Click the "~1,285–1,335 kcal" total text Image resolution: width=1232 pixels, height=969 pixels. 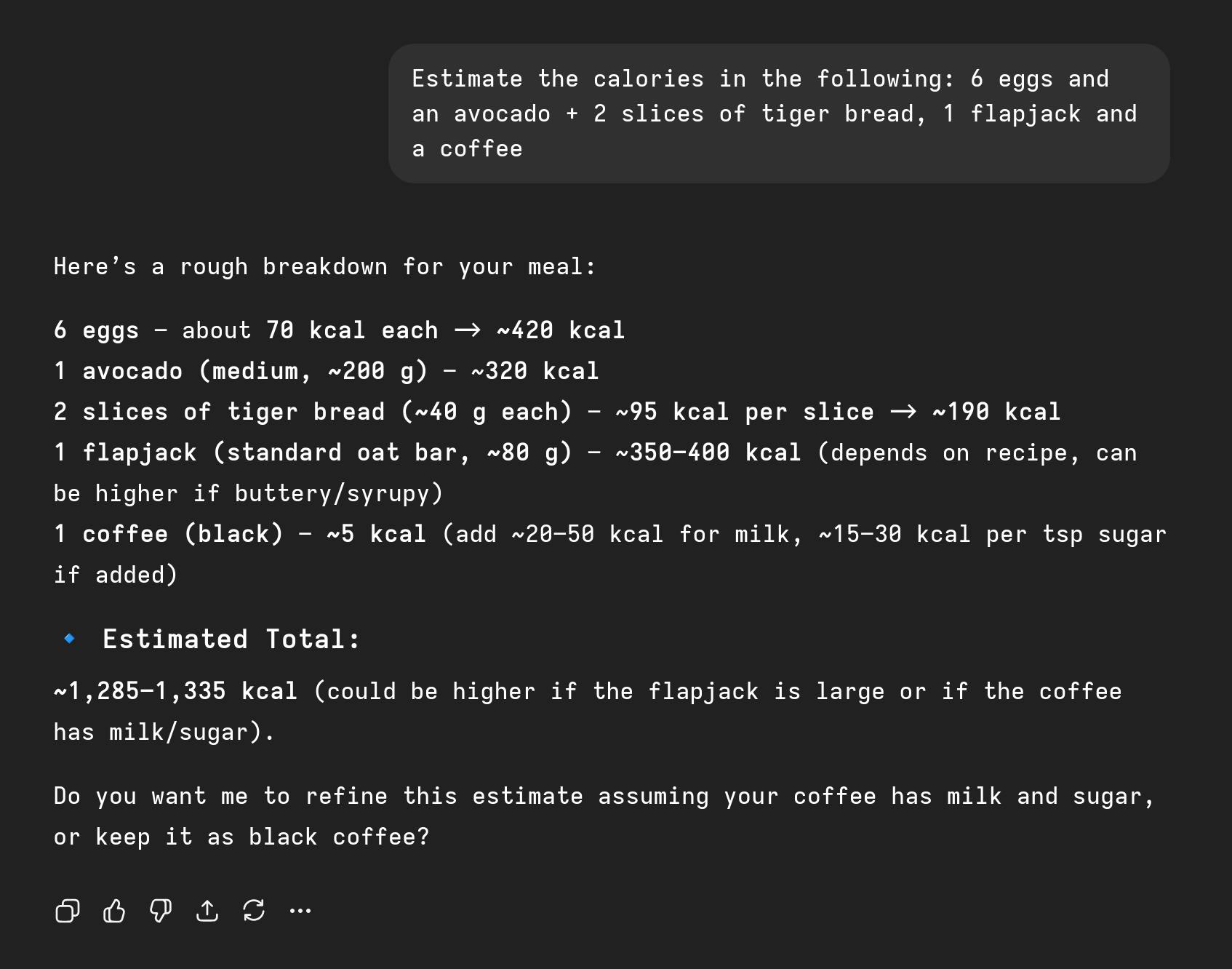point(176,691)
